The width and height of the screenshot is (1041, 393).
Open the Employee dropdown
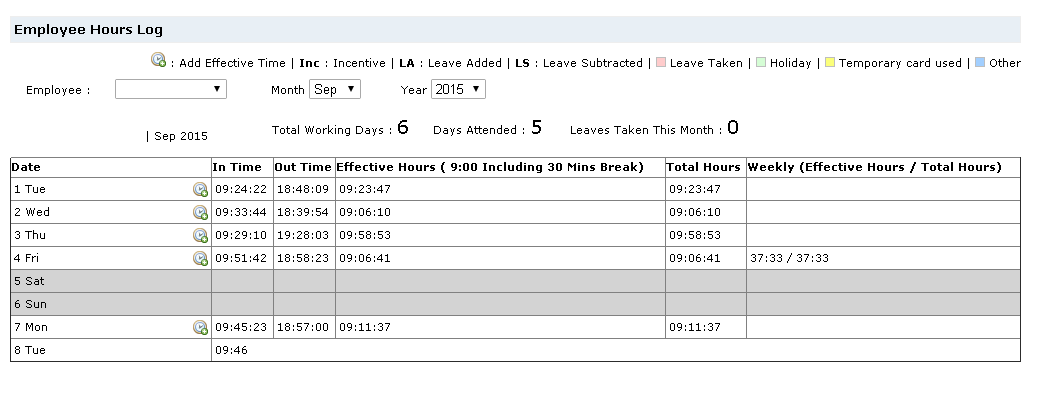click(x=171, y=89)
